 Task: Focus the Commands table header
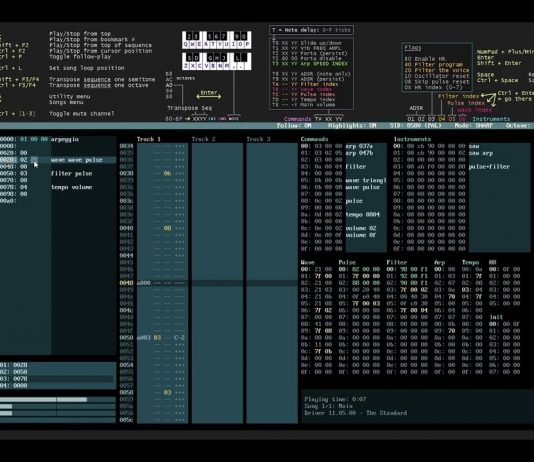click(x=314, y=139)
